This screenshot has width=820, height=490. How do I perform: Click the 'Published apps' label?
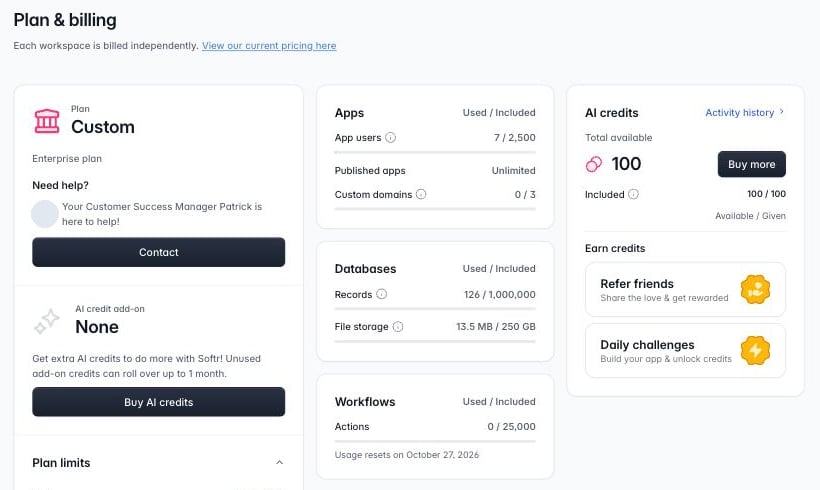click(370, 170)
